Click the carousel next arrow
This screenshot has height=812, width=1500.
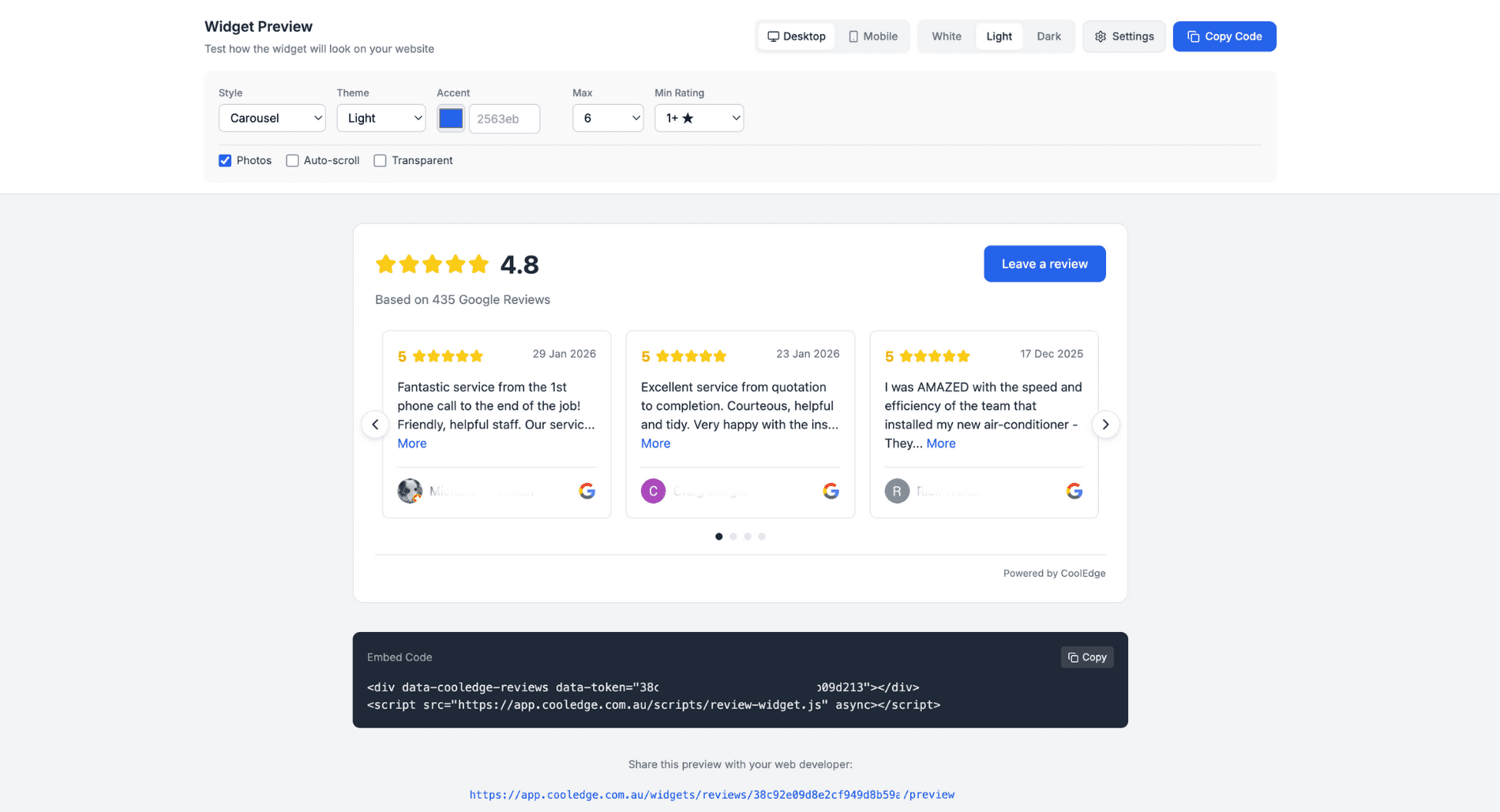(x=1105, y=425)
